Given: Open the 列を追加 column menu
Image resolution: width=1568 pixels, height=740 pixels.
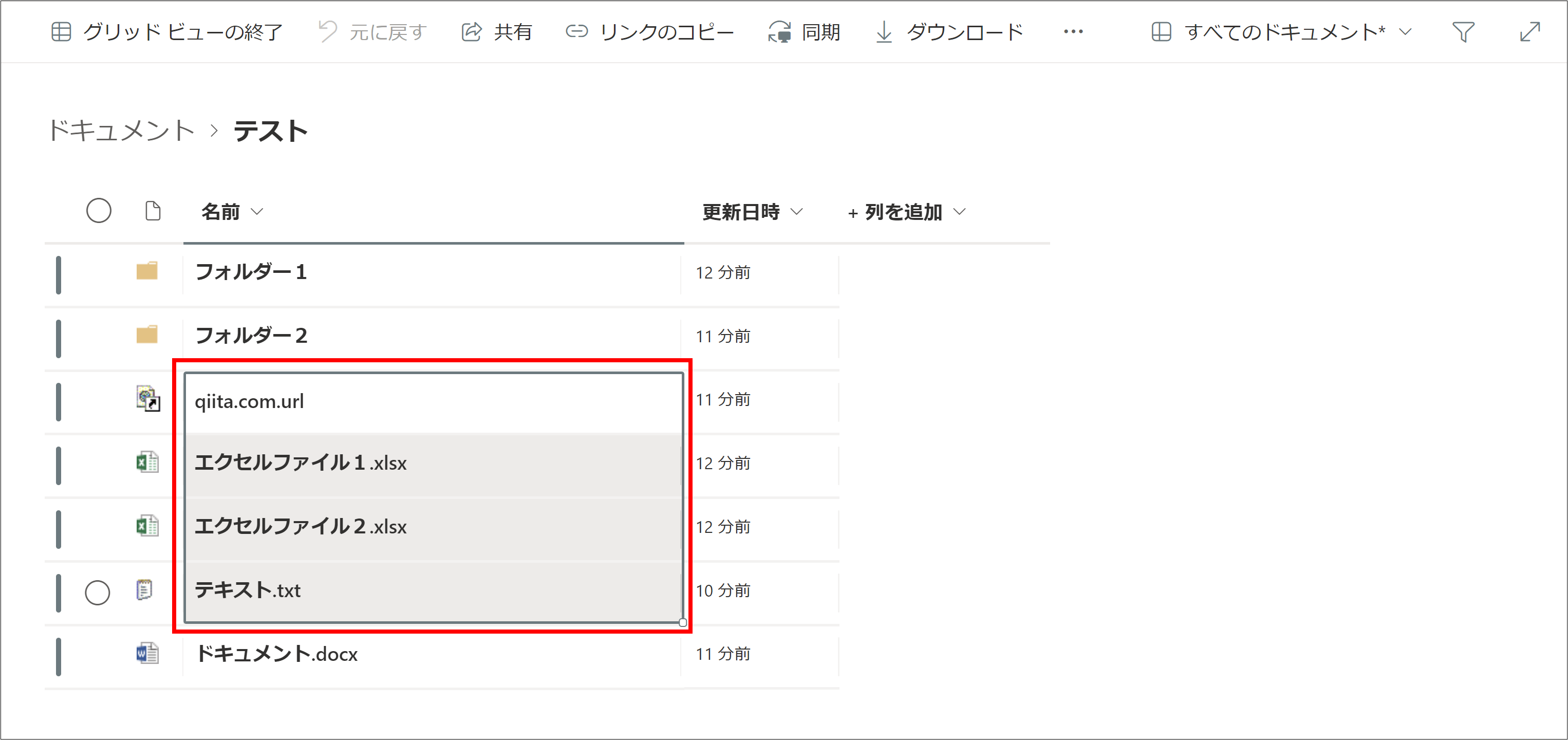Looking at the screenshot, I should point(906,212).
